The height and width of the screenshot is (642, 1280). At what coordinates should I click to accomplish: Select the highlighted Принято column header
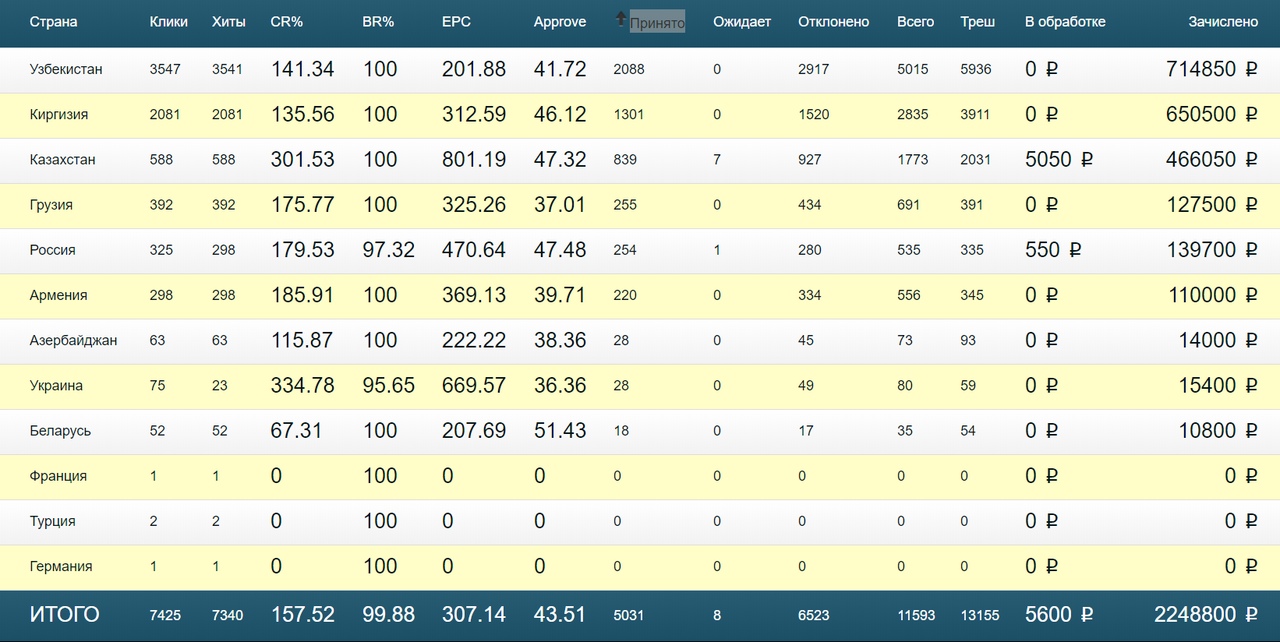pyautogui.click(x=657, y=22)
